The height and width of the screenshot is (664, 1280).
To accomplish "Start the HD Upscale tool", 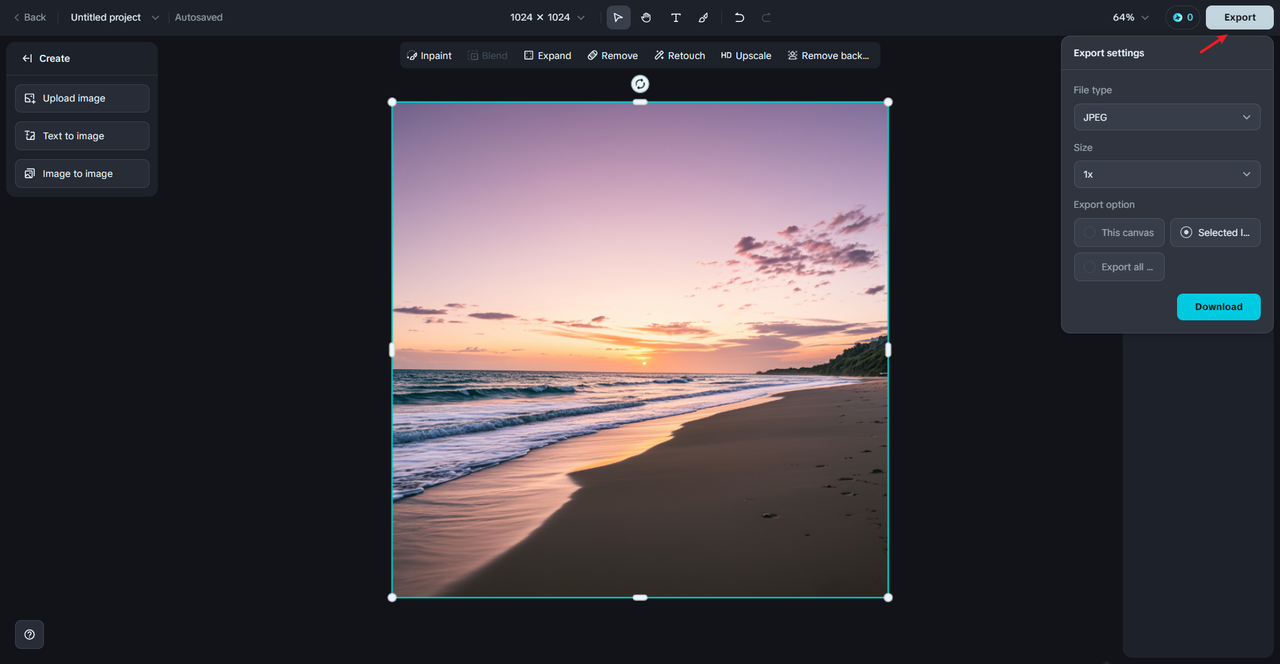I will pyautogui.click(x=745, y=55).
